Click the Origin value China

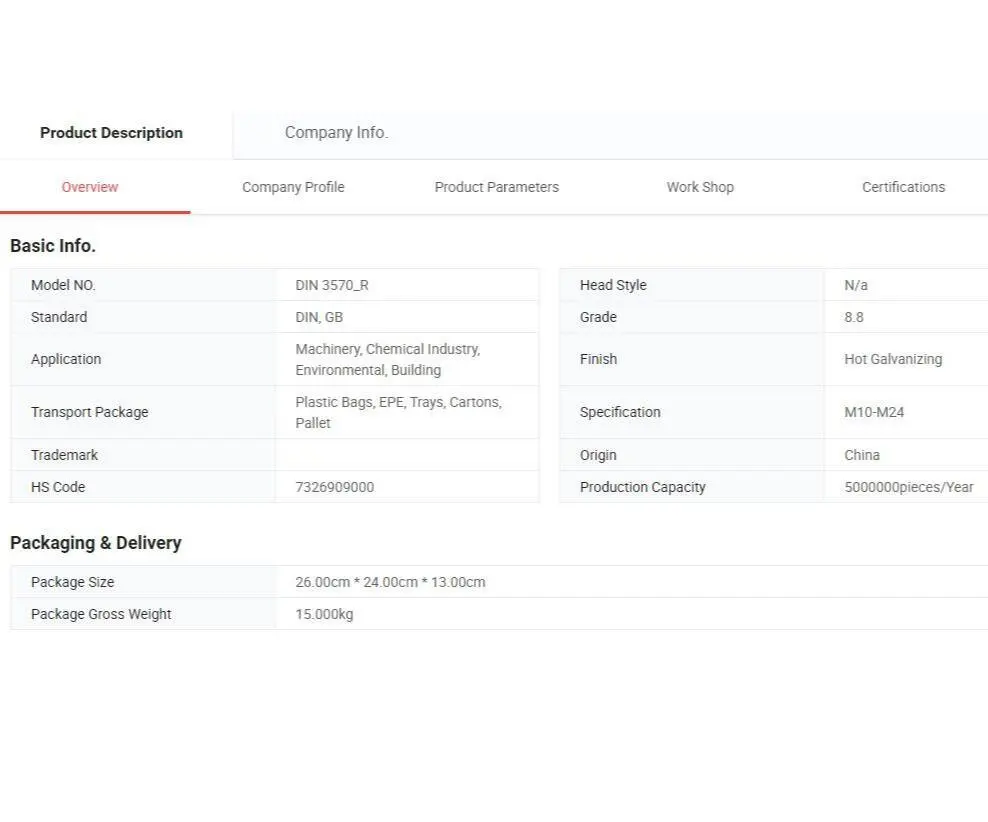point(862,455)
